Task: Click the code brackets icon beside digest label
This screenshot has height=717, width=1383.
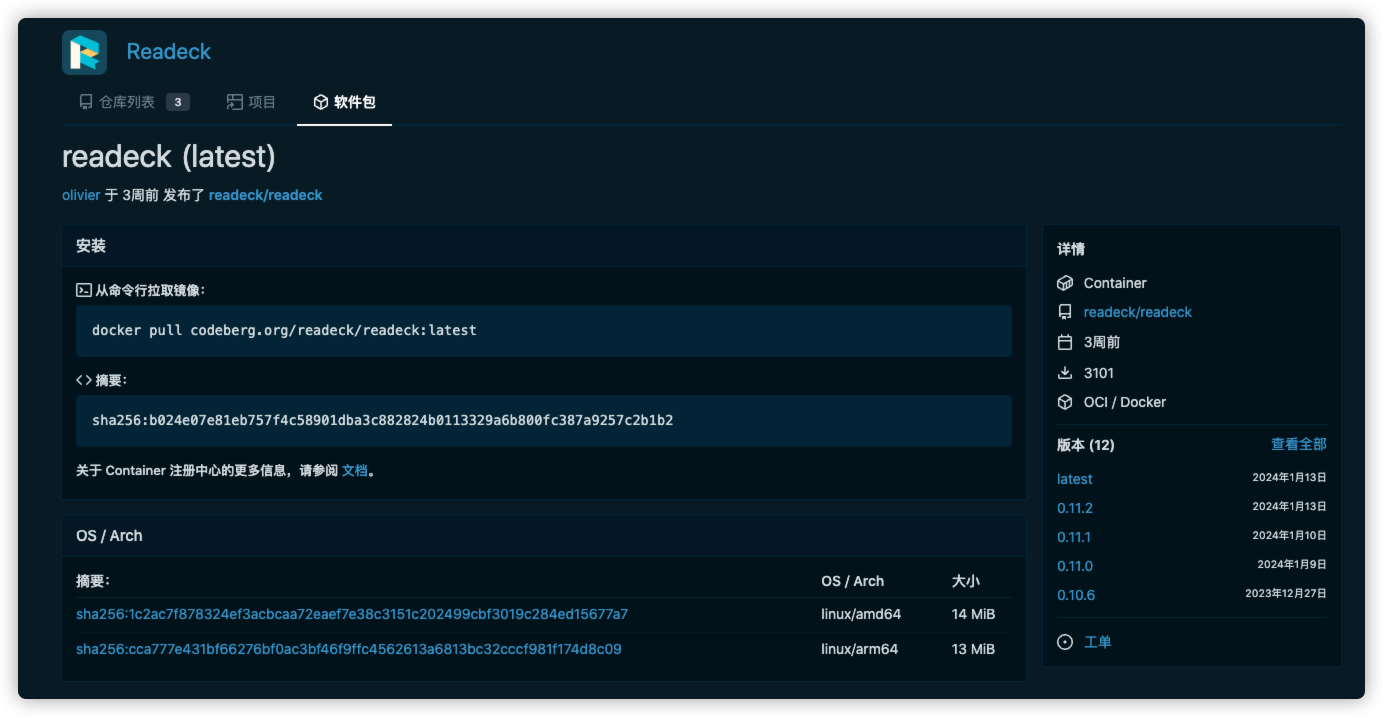Action: pos(84,380)
